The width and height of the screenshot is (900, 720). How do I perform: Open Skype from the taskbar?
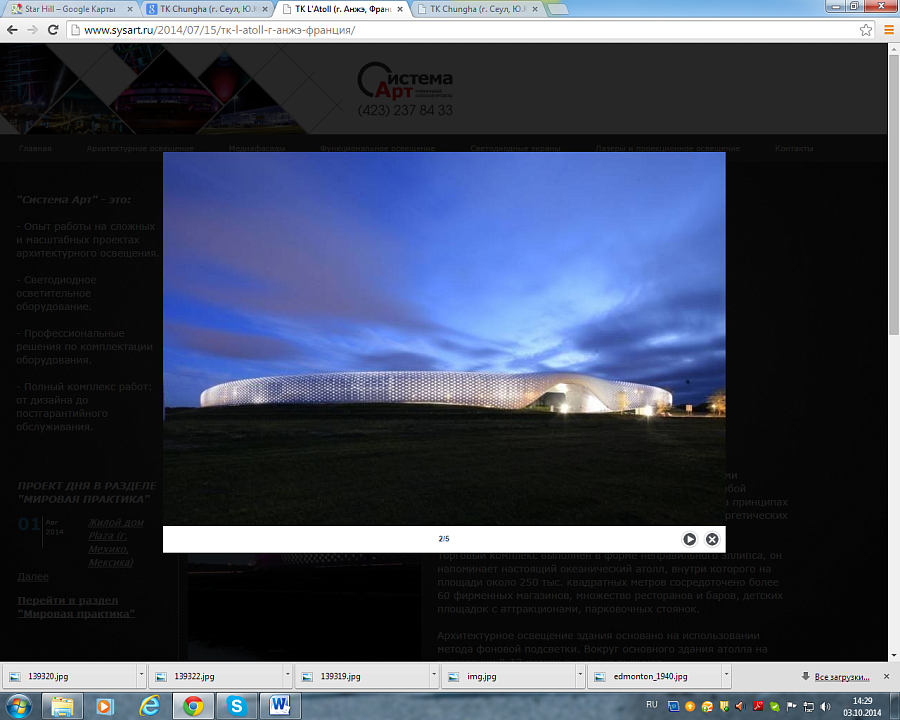point(237,706)
